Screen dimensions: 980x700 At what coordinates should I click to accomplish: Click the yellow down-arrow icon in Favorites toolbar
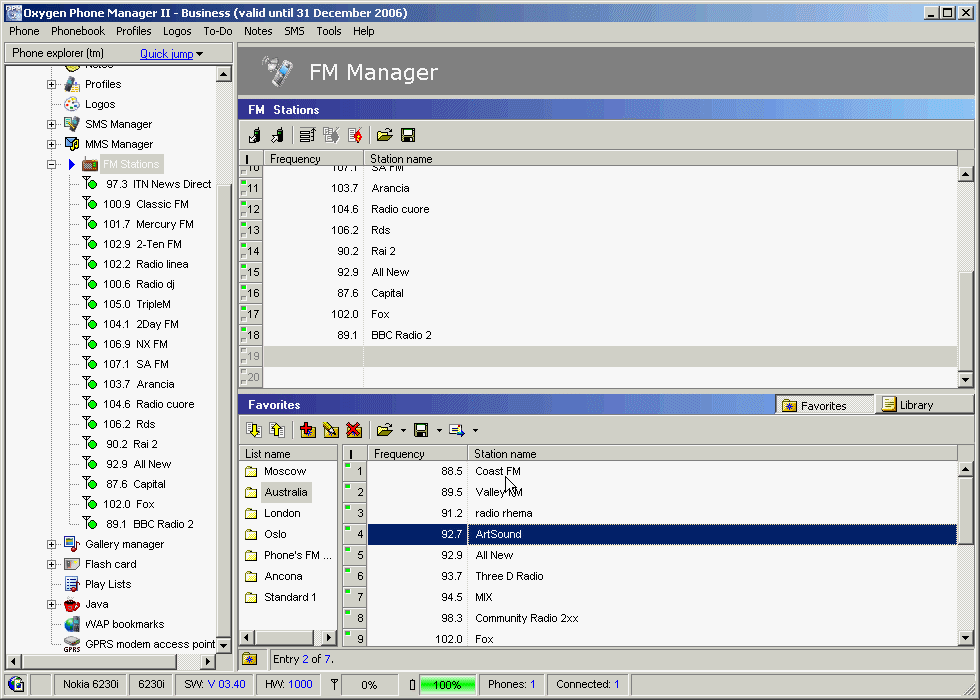pos(254,430)
